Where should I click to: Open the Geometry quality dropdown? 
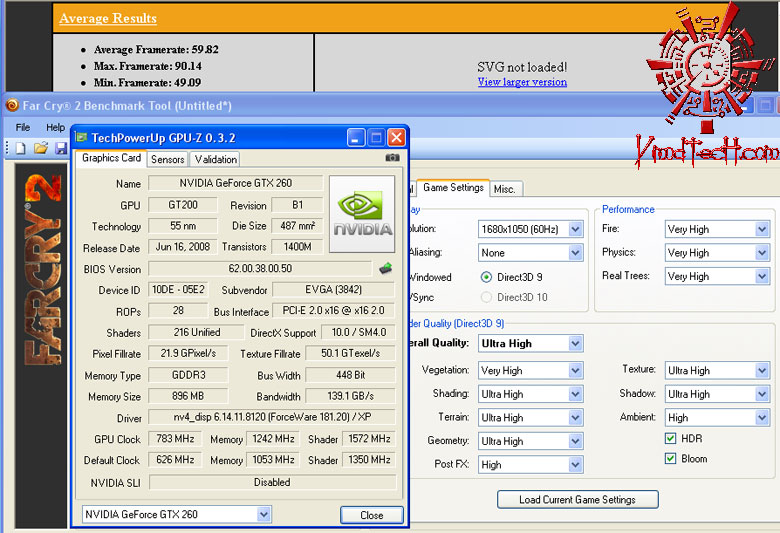click(x=530, y=441)
